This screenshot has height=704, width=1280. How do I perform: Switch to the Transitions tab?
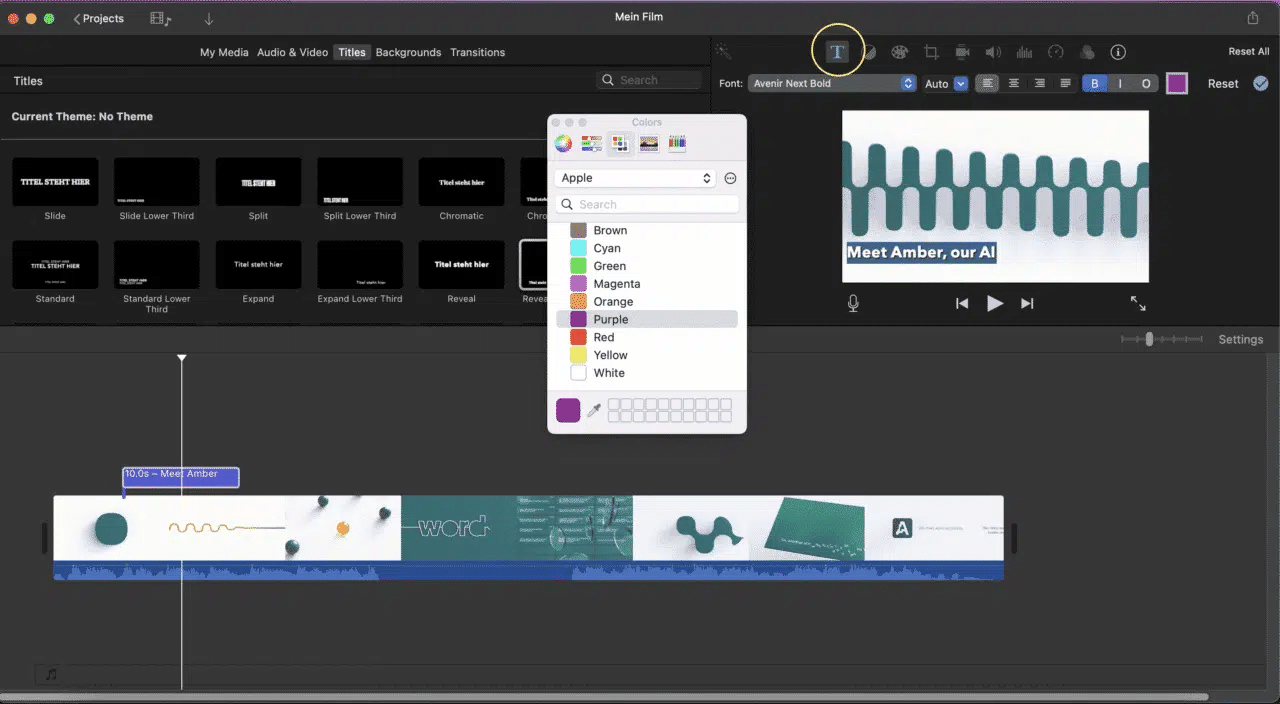pyautogui.click(x=477, y=52)
